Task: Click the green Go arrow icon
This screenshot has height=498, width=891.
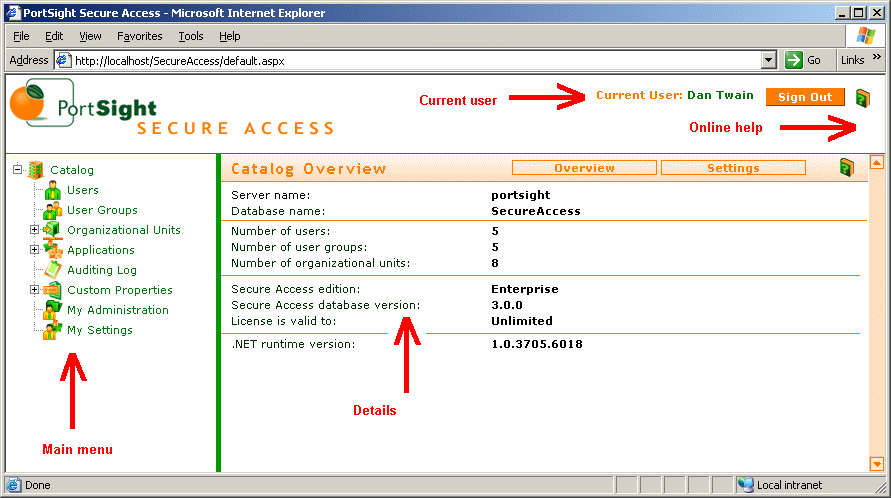Action: 793,60
